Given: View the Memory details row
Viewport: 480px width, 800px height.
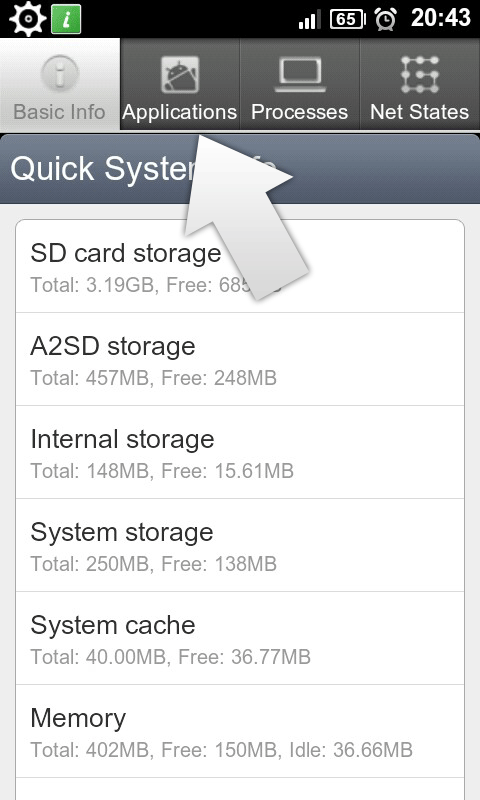Looking at the screenshot, I should click(x=240, y=731).
